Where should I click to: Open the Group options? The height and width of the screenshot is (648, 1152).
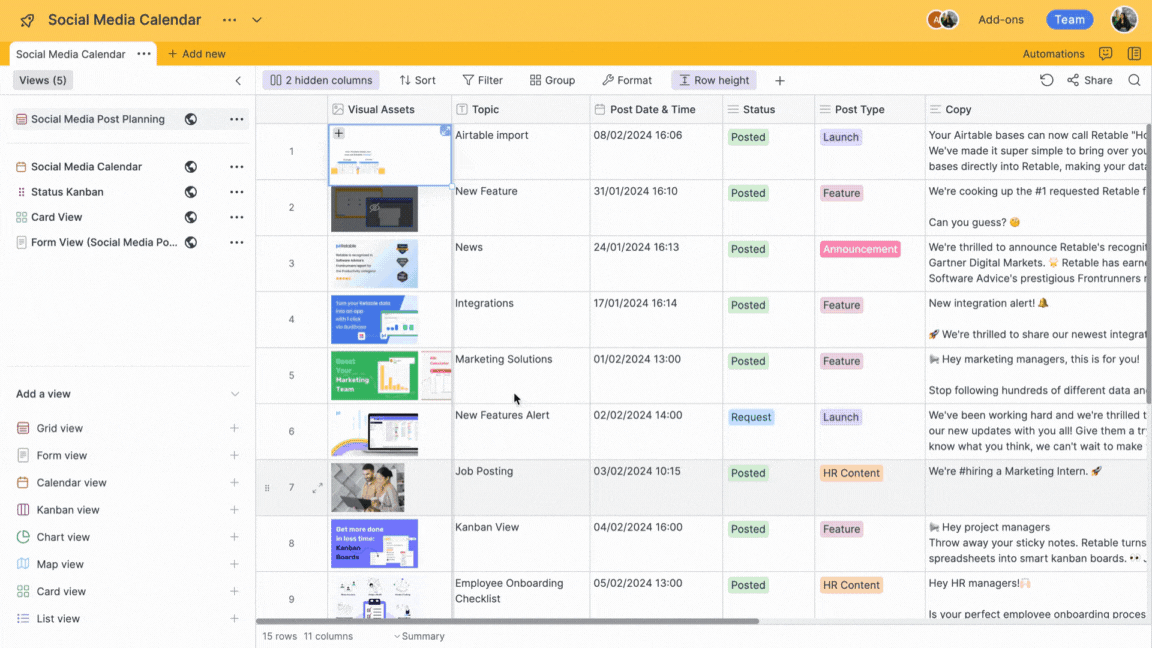click(x=552, y=80)
